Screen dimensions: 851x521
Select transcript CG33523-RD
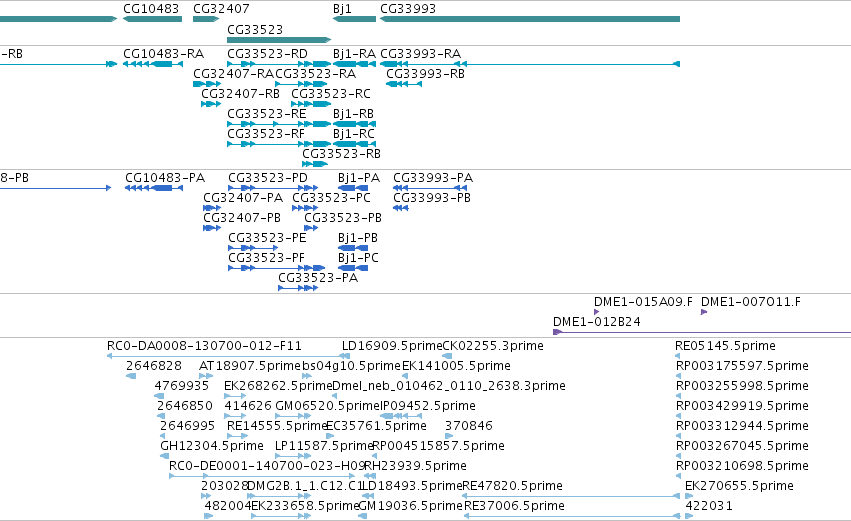(279, 64)
